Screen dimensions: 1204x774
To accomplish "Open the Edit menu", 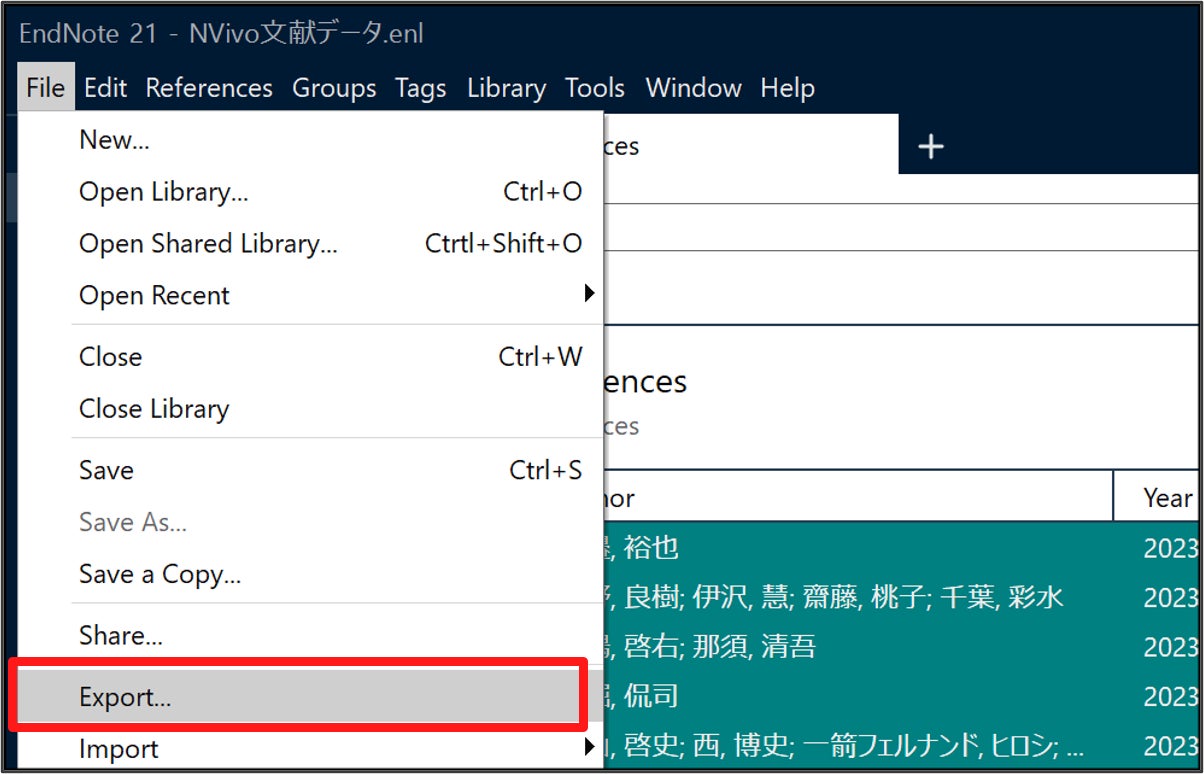I will 105,88.
